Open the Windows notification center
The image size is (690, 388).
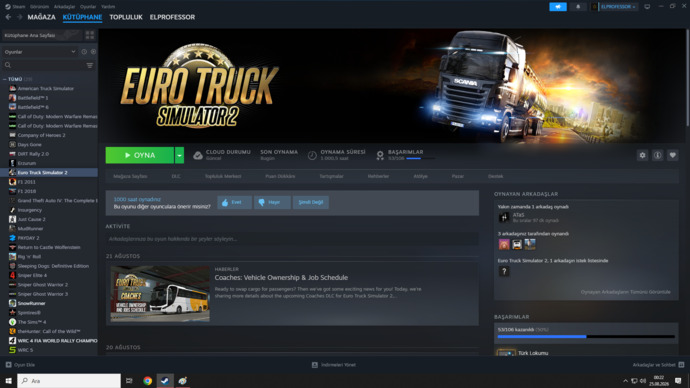coord(678,381)
